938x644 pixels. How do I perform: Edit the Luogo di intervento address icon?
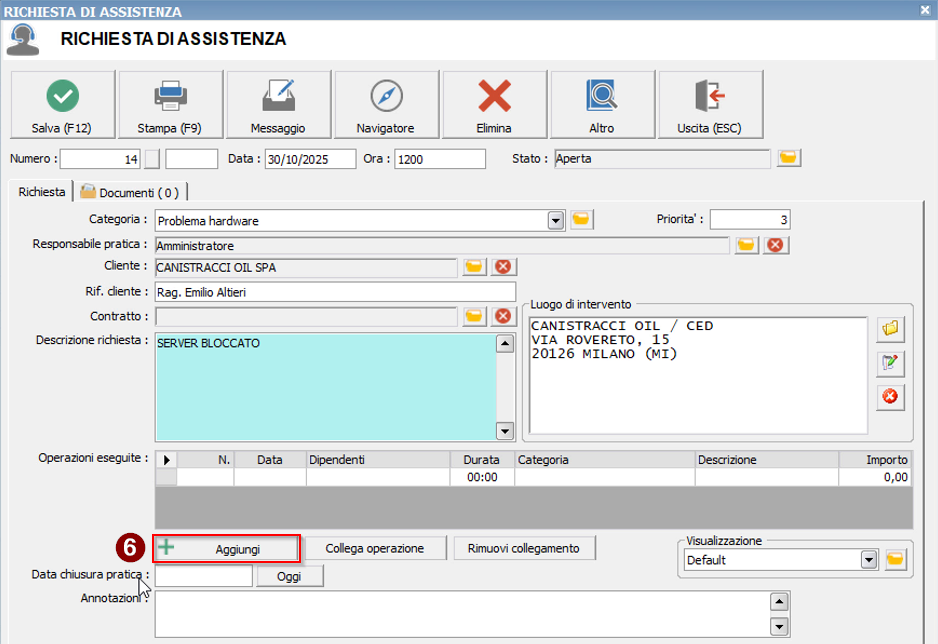pos(889,362)
